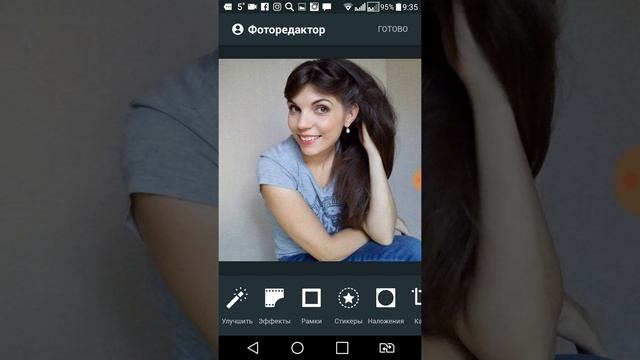Tap the screen switch navigation icon

pos(387,348)
